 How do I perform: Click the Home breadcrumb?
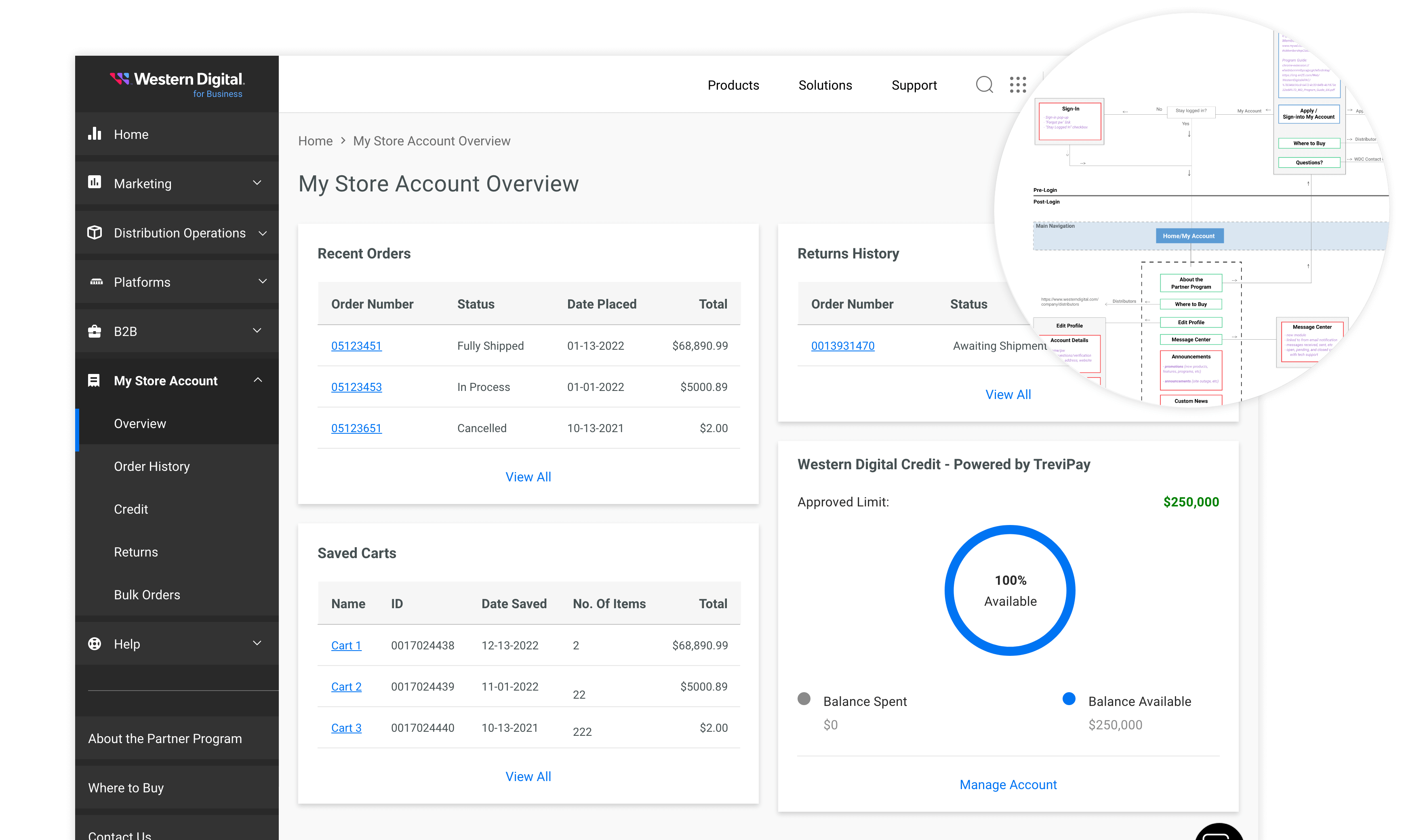click(316, 141)
